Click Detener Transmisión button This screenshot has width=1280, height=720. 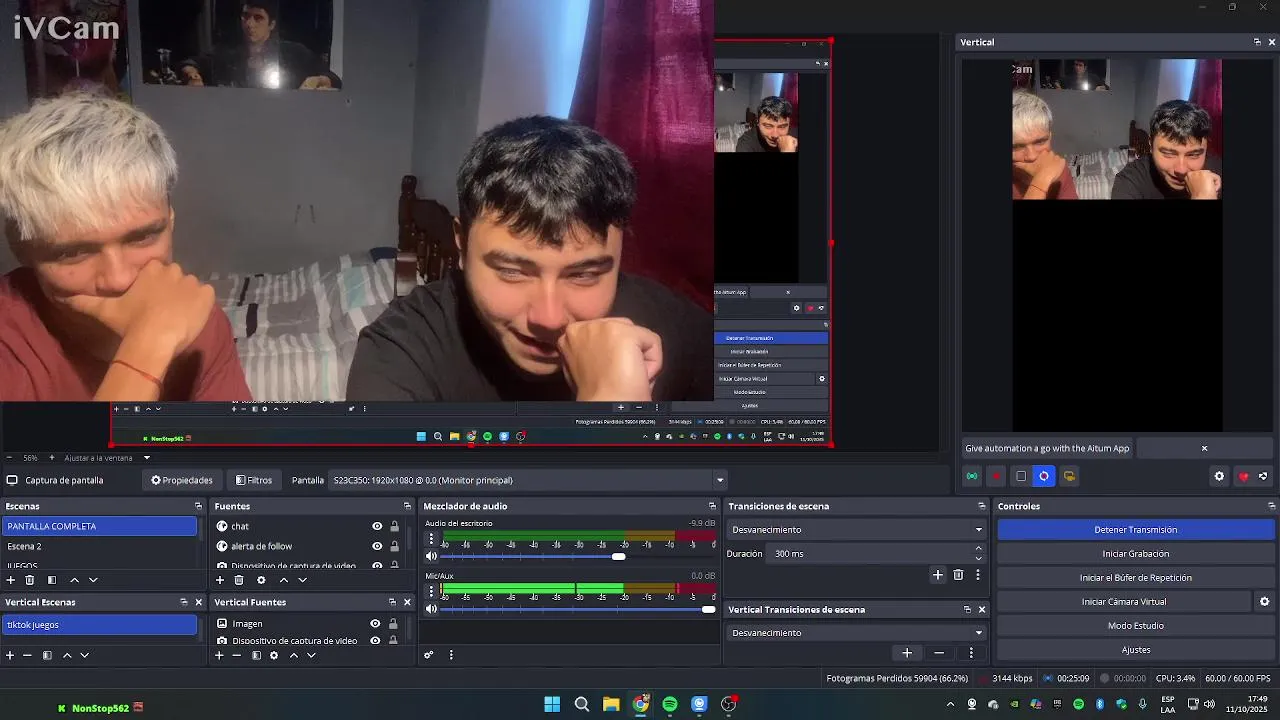(1136, 530)
